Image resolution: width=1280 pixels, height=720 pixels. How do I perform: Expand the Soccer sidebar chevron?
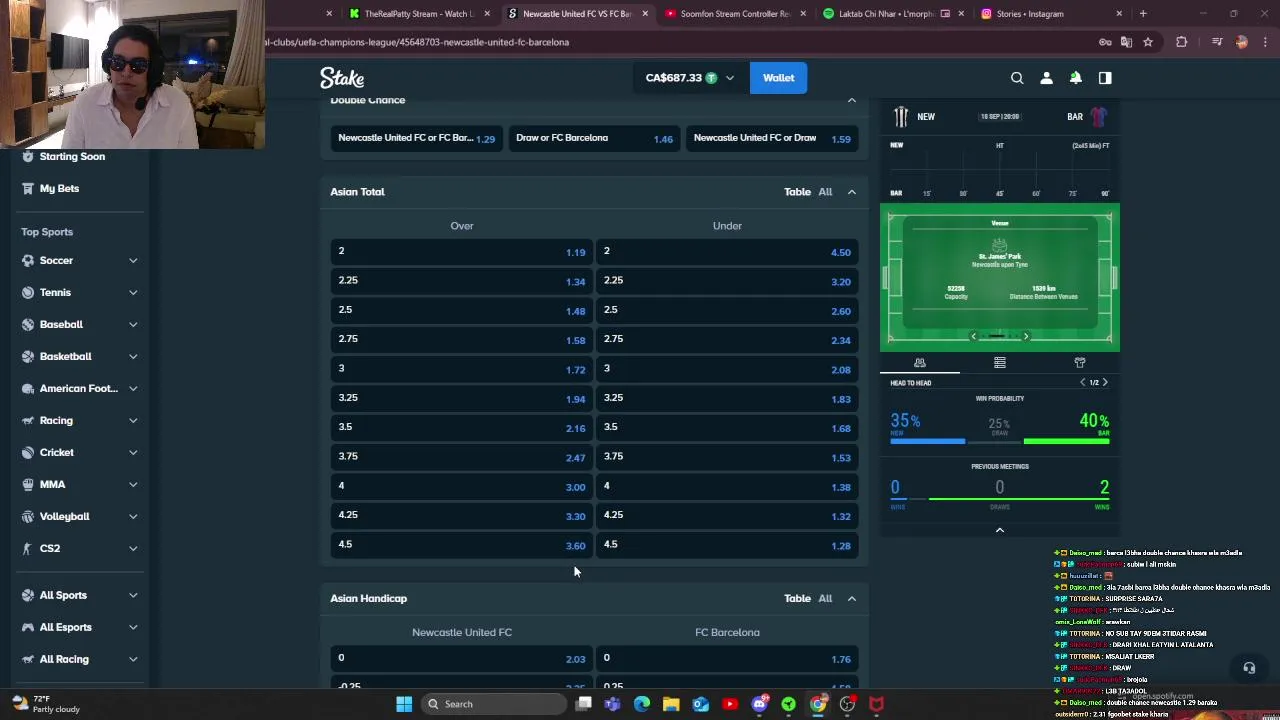(133, 260)
